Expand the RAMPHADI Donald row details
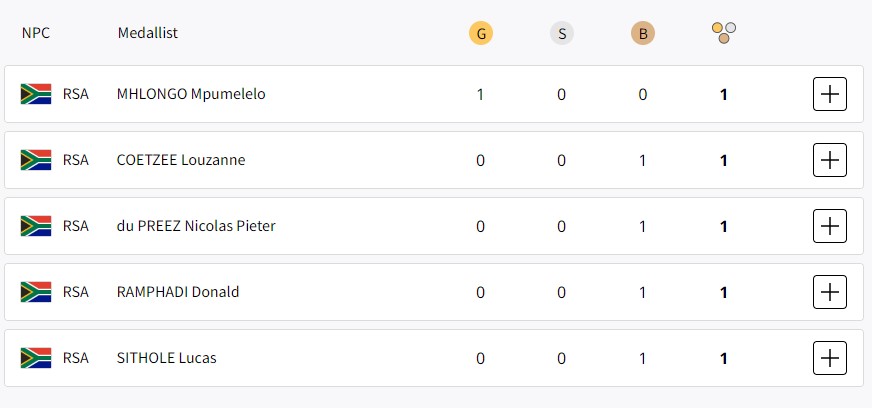 click(x=830, y=292)
